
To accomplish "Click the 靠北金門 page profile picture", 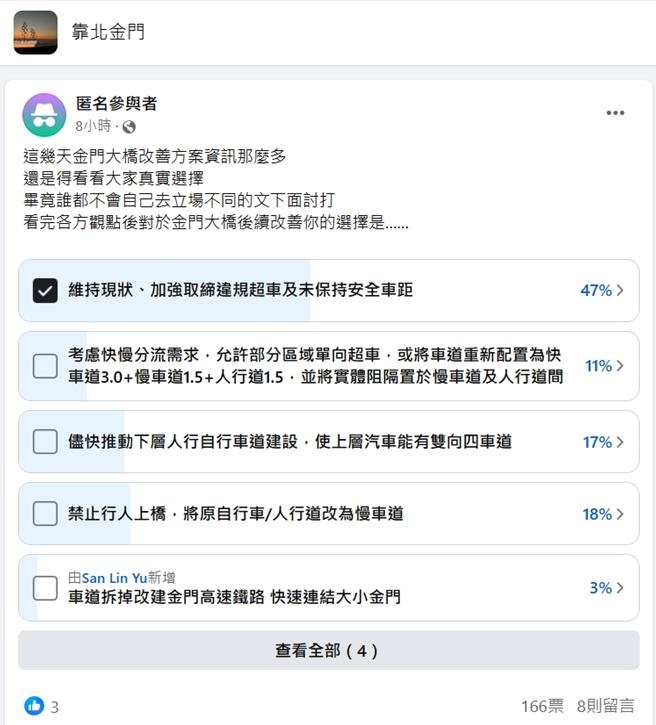I will 35,32.
